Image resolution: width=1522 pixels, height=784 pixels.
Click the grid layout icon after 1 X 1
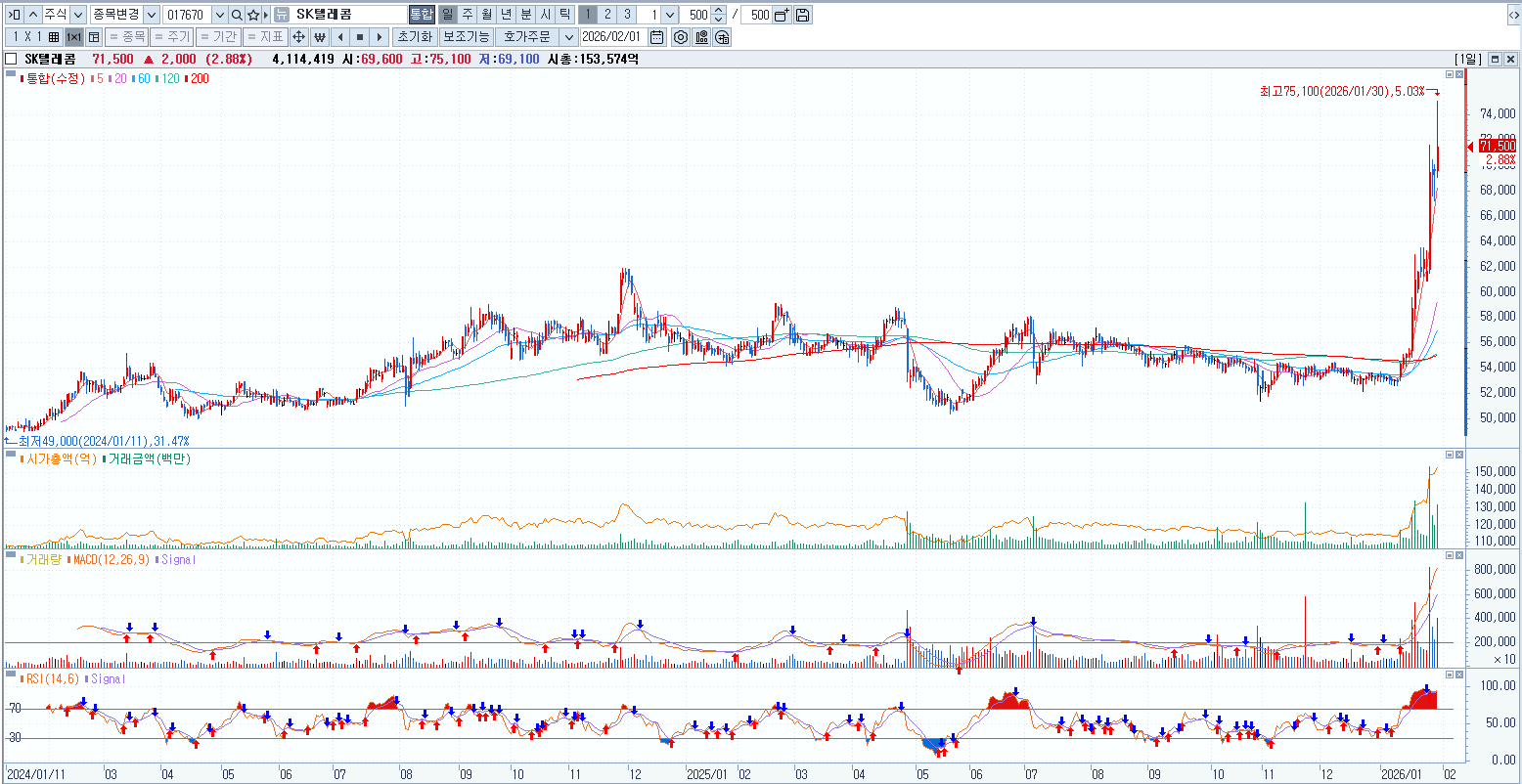54,37
